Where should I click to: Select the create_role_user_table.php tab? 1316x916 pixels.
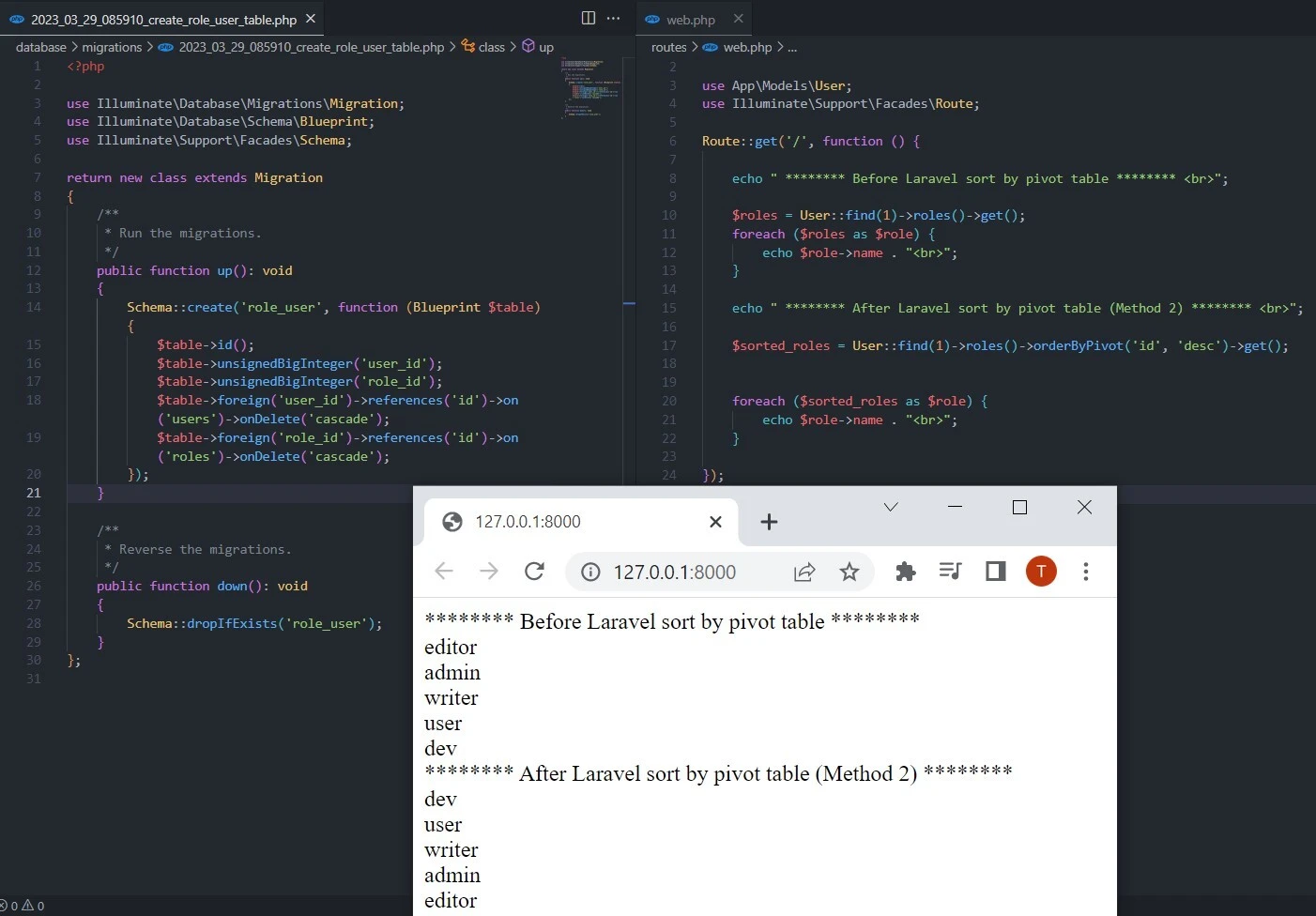click(x=163, y=20)
